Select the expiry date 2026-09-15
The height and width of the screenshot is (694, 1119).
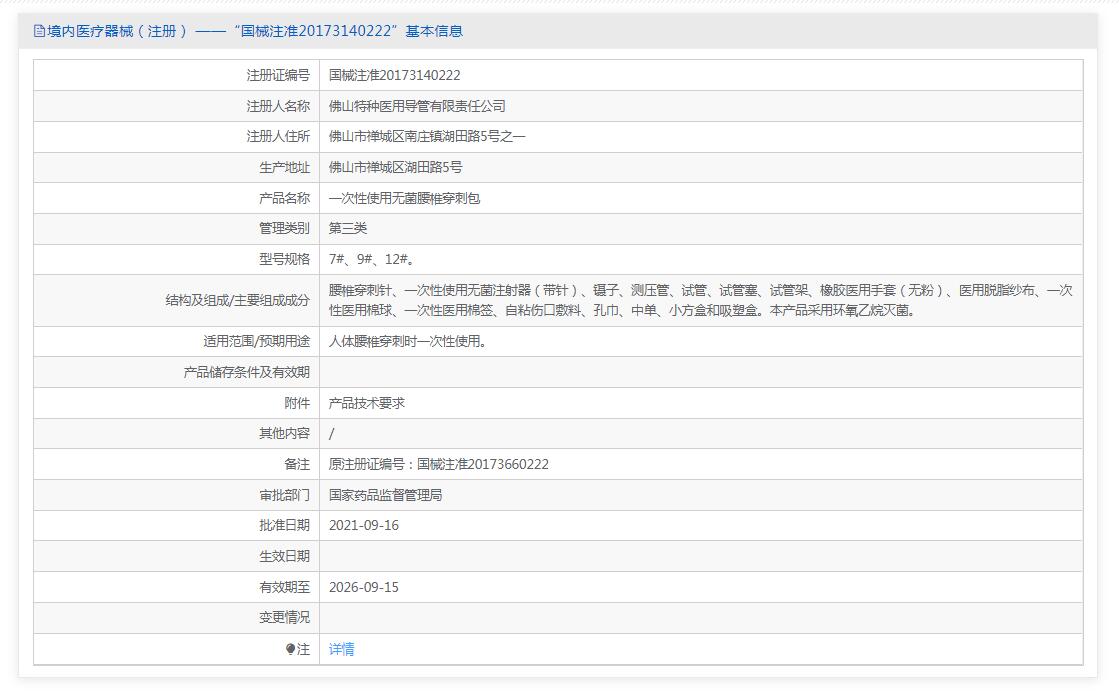click(364, 587)
